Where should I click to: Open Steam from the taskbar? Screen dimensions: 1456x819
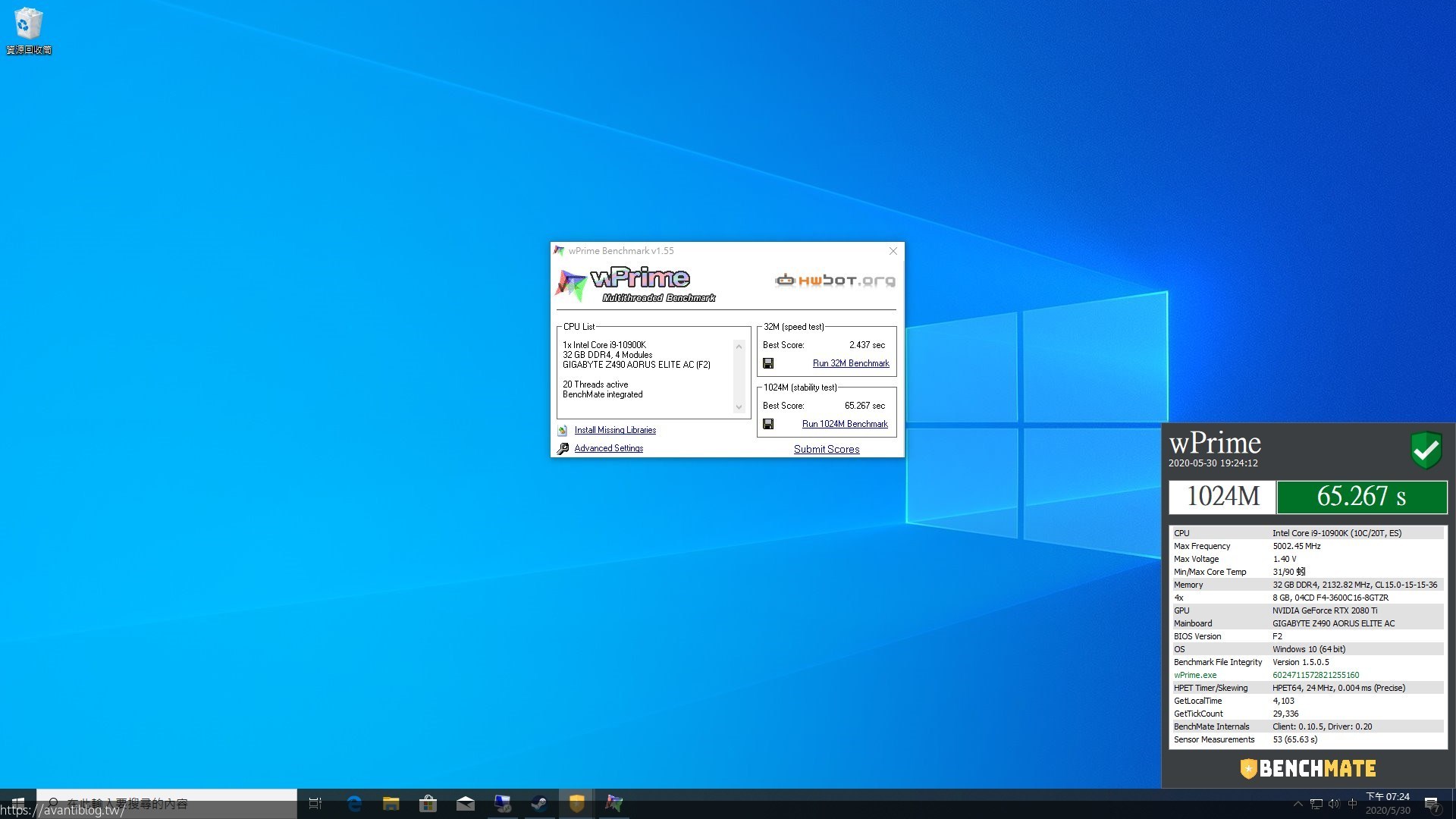click(539, 803)
